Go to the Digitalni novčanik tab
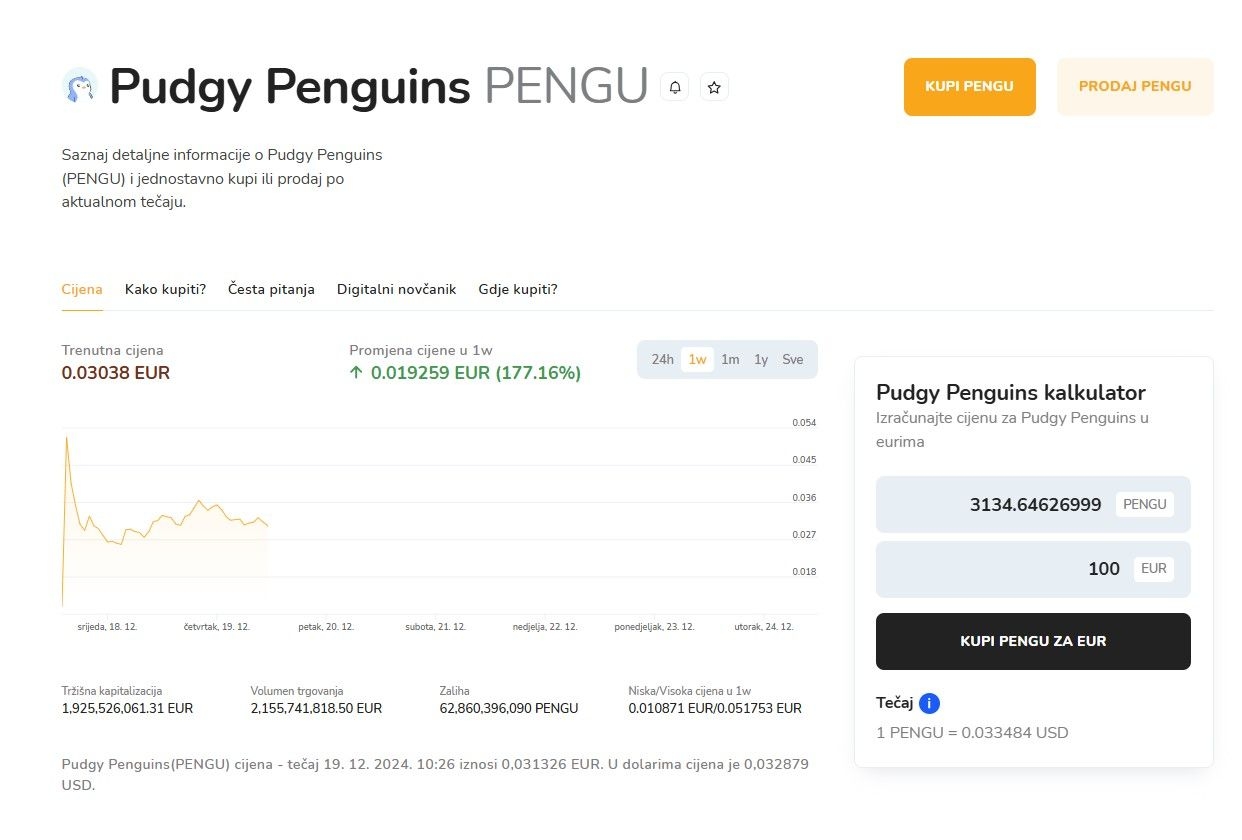 coord(396,289)
